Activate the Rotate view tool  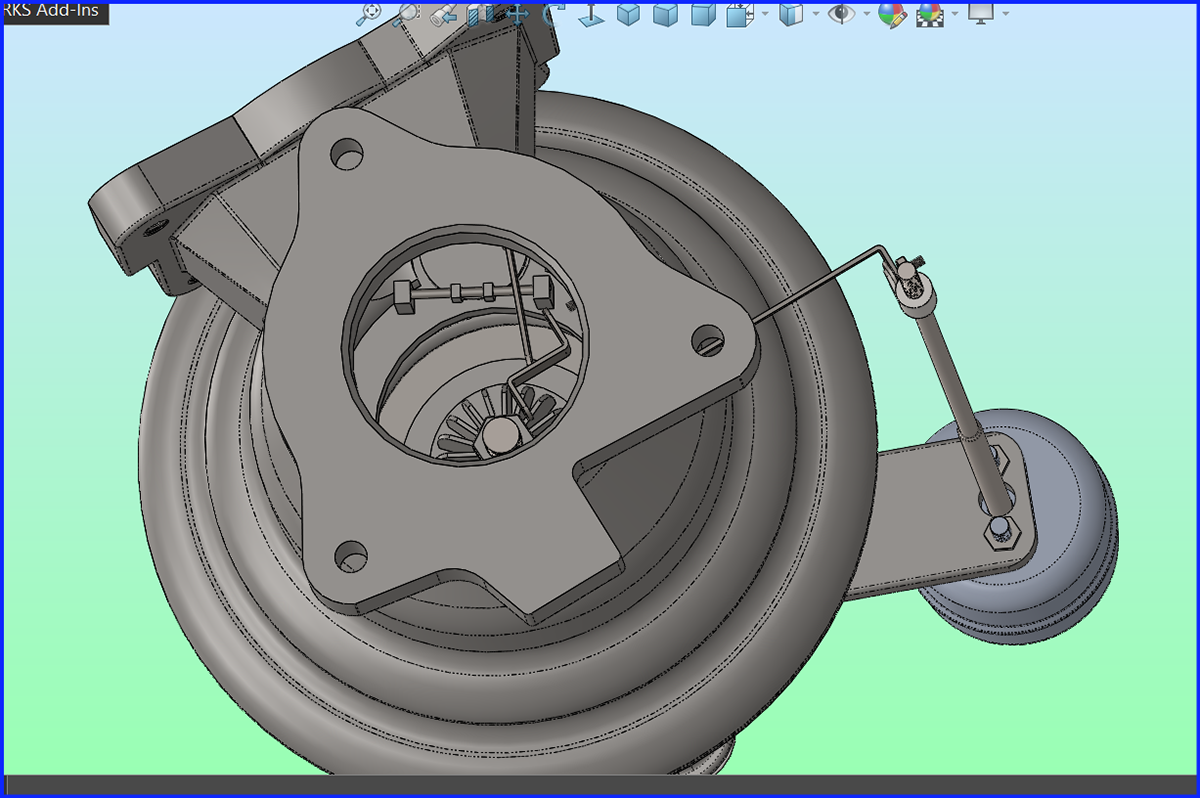click(554, 13)
